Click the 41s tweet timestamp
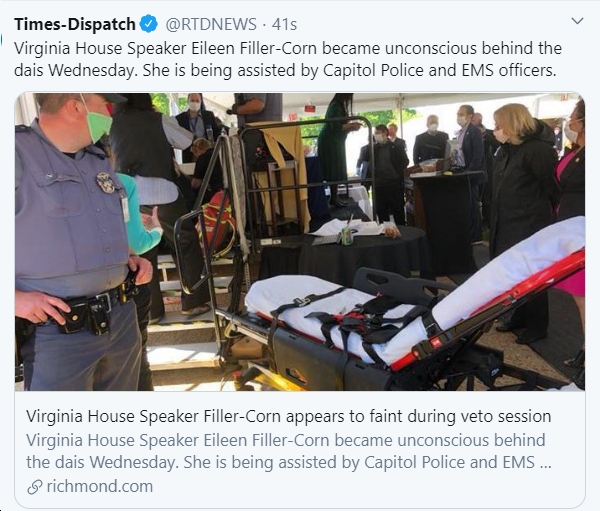The image size is (600, 511). pyautogui.click(x=284, y=24)
